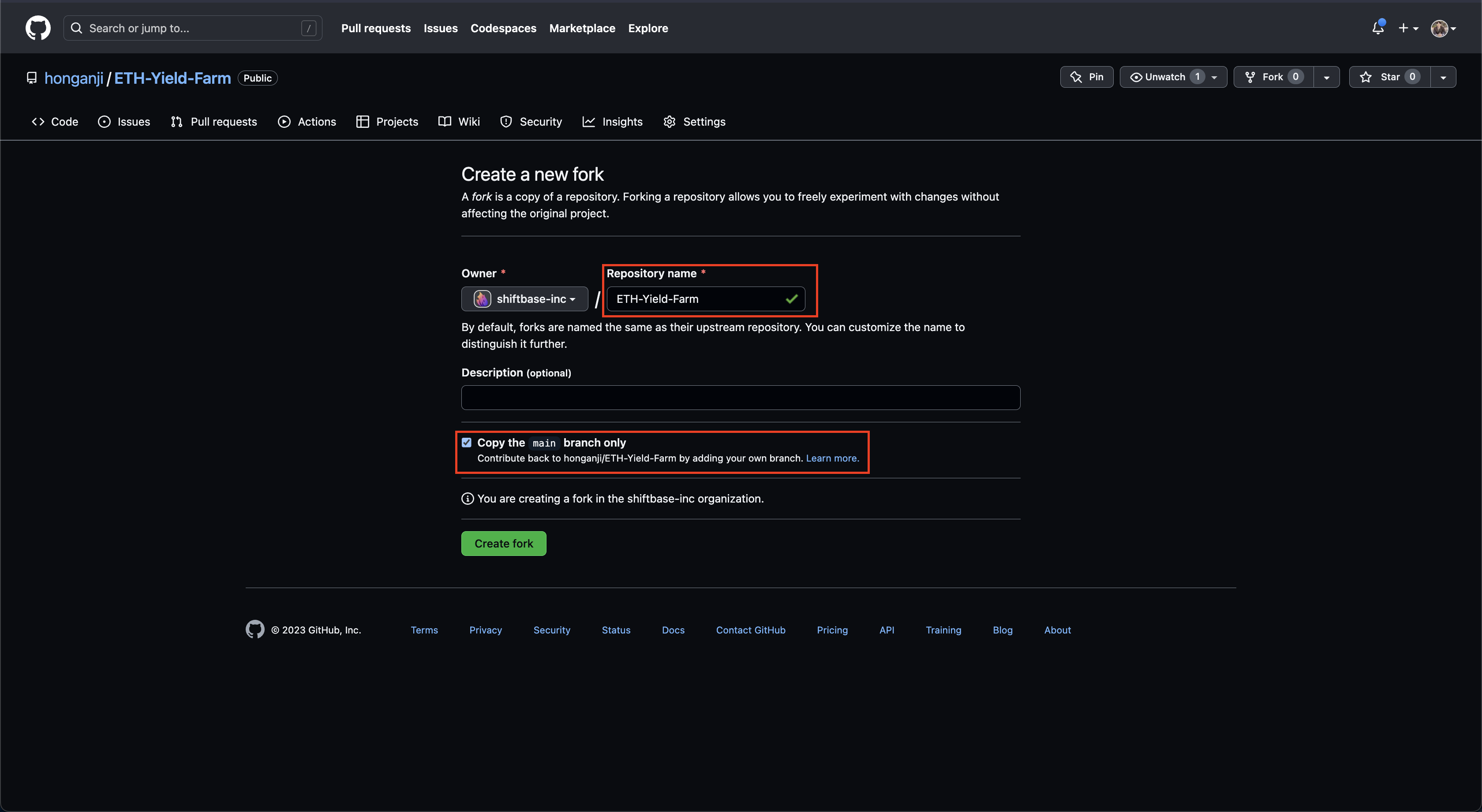Open Pull requests in top navigation
Screen dimensions: 1482x812
376,28
